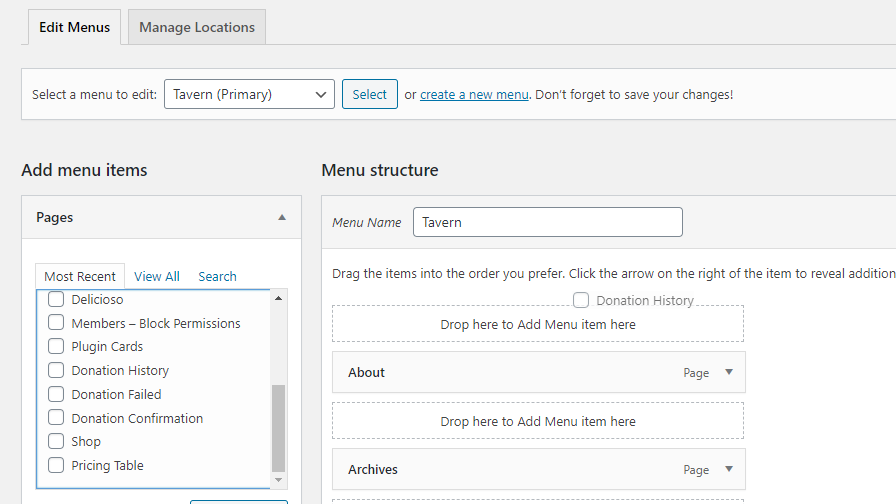Enable the Shop page checkbox
The width and height of the screenshot is (896, 504).
(56, 442)
